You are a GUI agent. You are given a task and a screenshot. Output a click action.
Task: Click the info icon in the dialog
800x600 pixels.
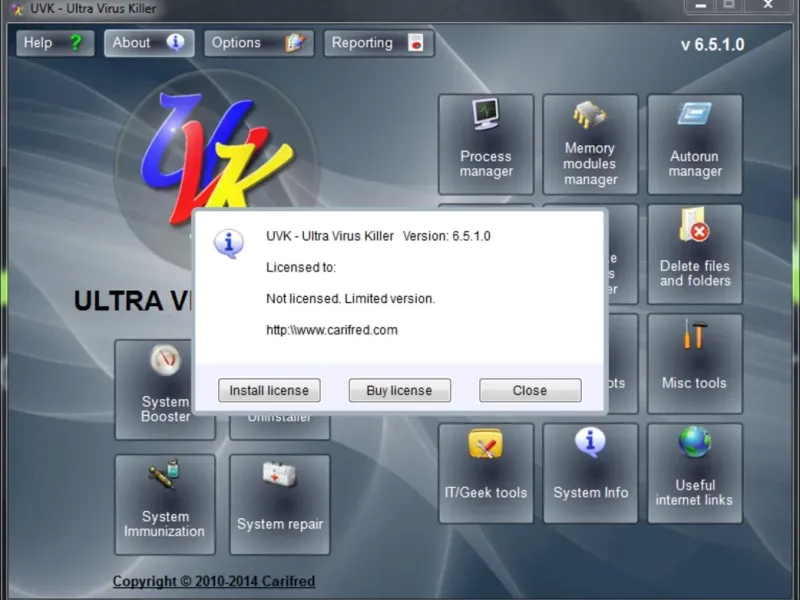(229, 243)
